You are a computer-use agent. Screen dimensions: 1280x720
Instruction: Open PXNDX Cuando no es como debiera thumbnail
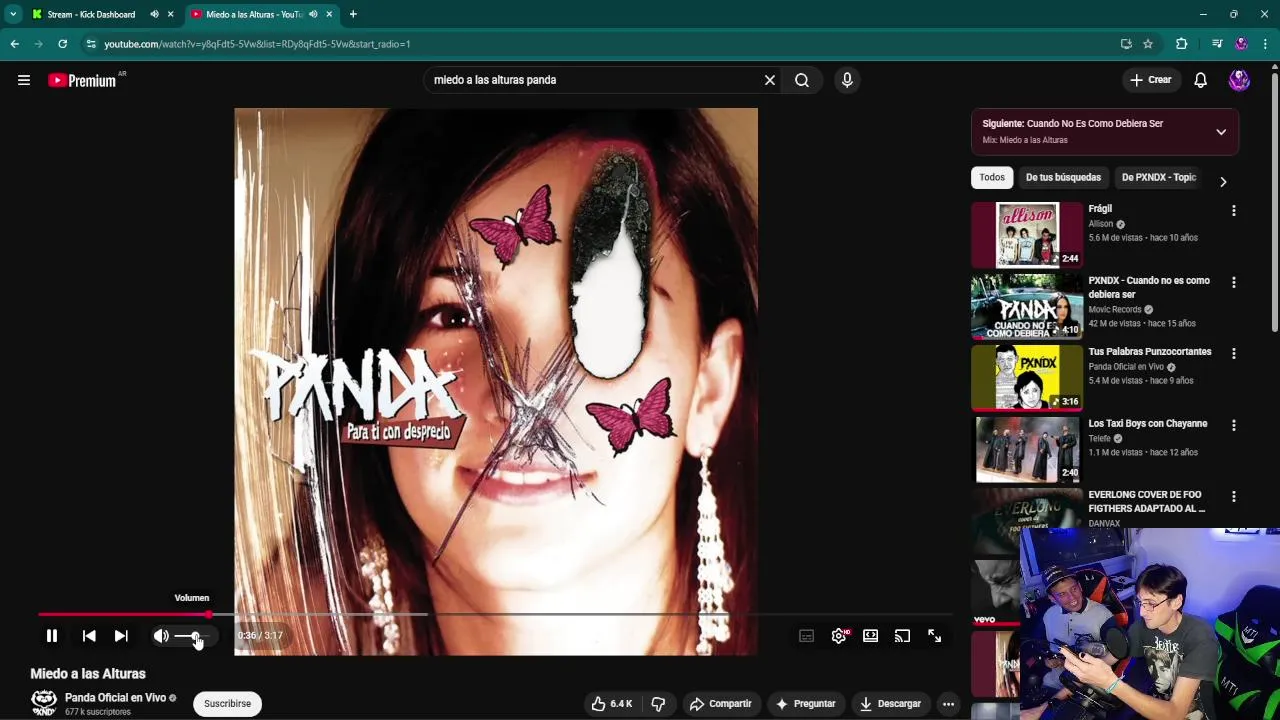pyautogui.click(x=1027, y=306)
